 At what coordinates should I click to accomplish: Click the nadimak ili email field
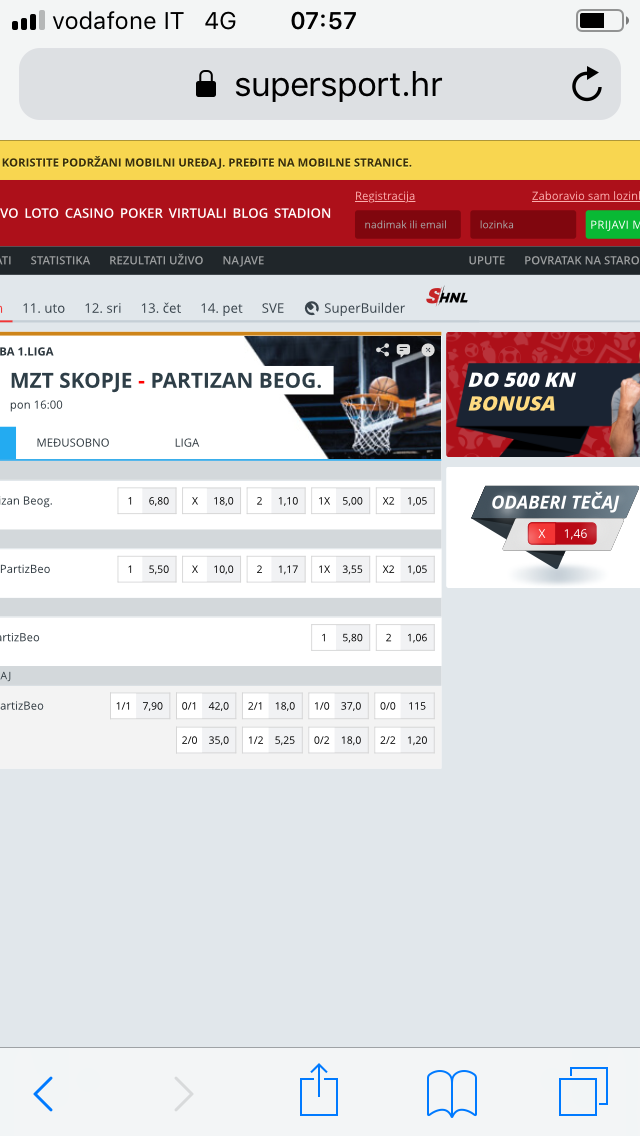407,225
